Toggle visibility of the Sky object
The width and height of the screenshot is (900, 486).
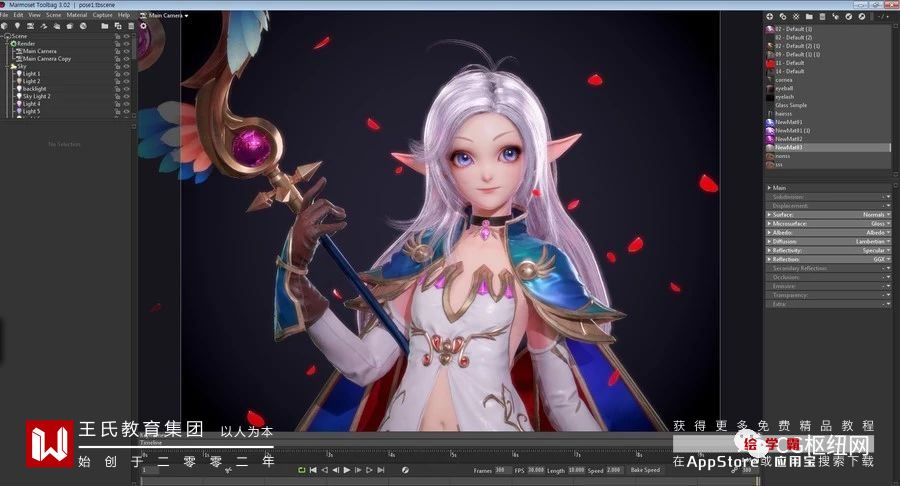click(126, 66)
